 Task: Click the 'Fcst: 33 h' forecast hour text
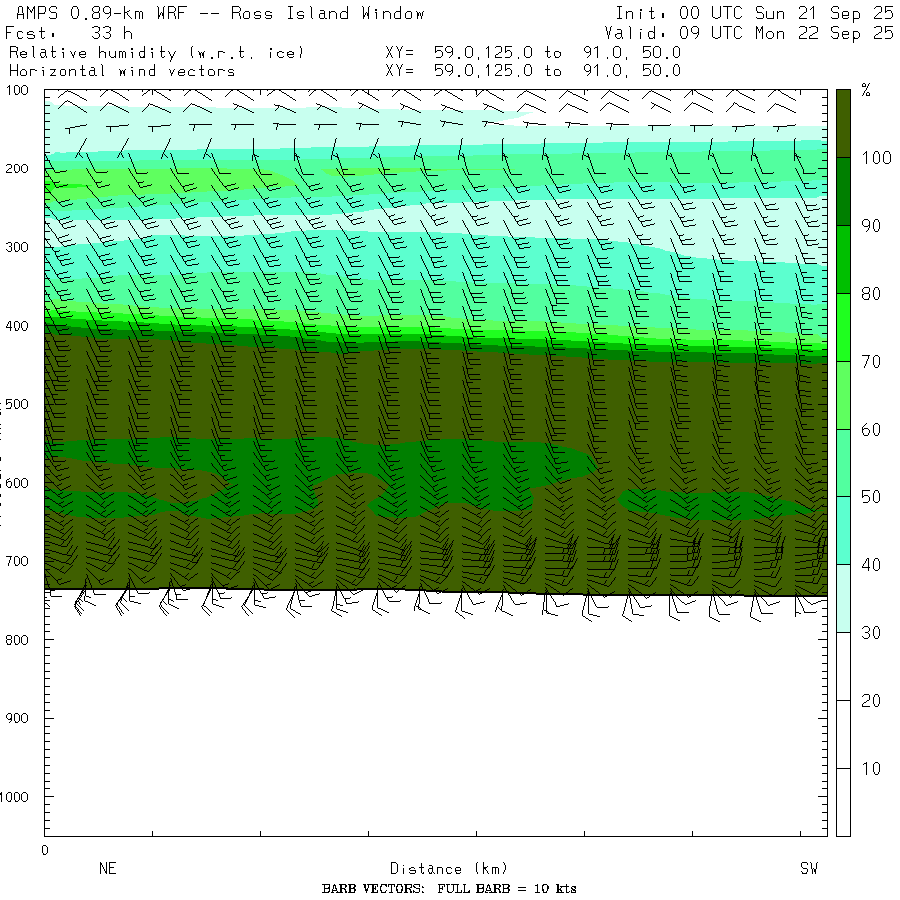[69, 33]
